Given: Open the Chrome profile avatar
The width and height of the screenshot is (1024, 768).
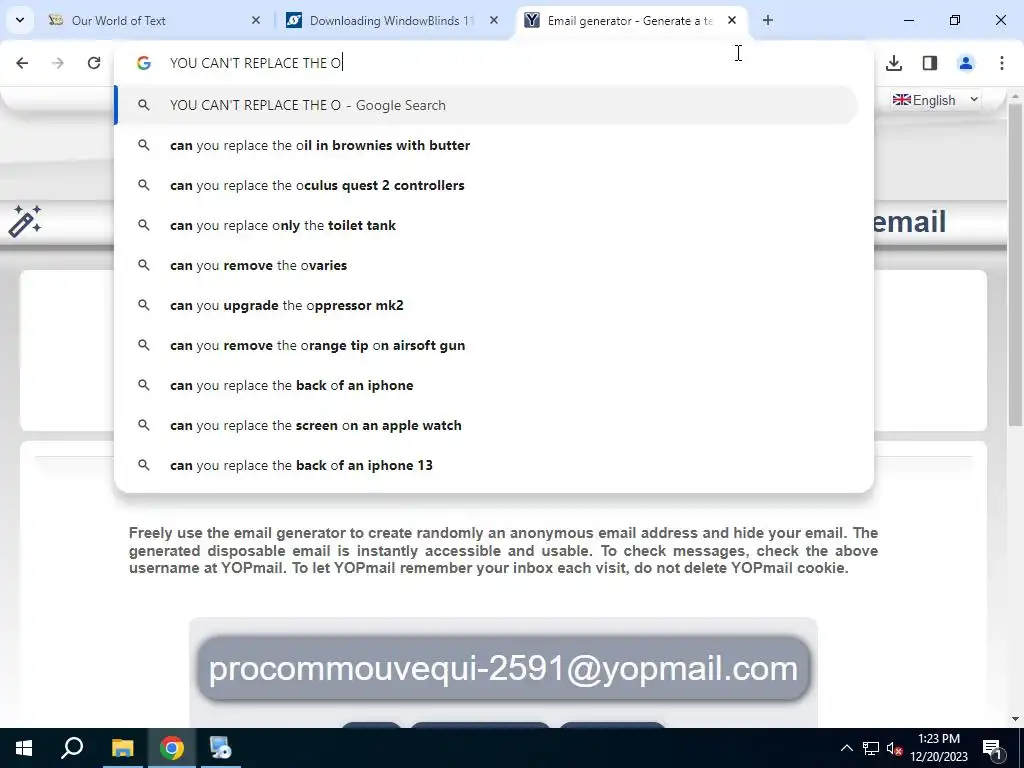Looking at the screenshot, I should (965, 63).
